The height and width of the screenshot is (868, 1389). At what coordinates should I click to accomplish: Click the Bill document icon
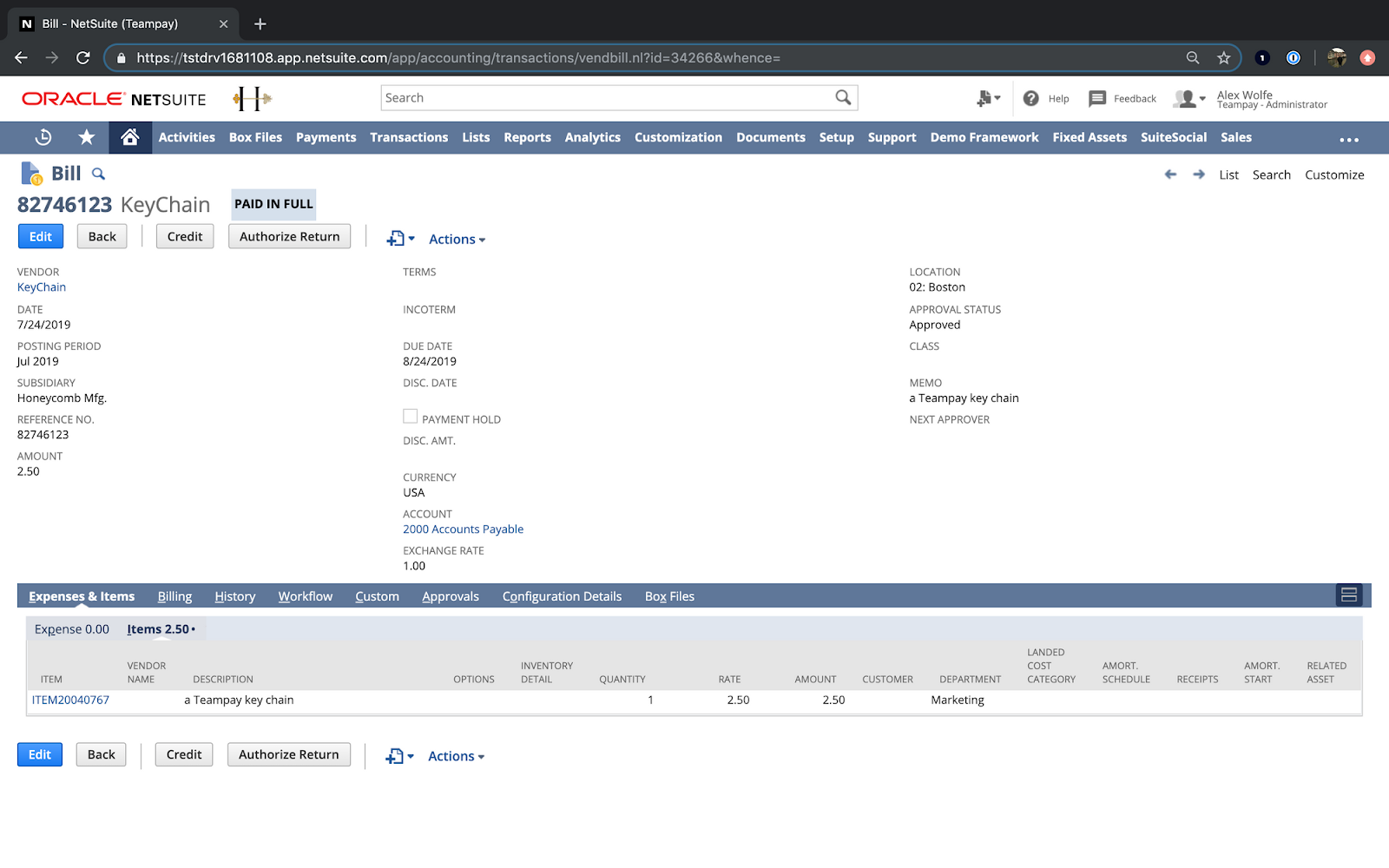(31, 174)
